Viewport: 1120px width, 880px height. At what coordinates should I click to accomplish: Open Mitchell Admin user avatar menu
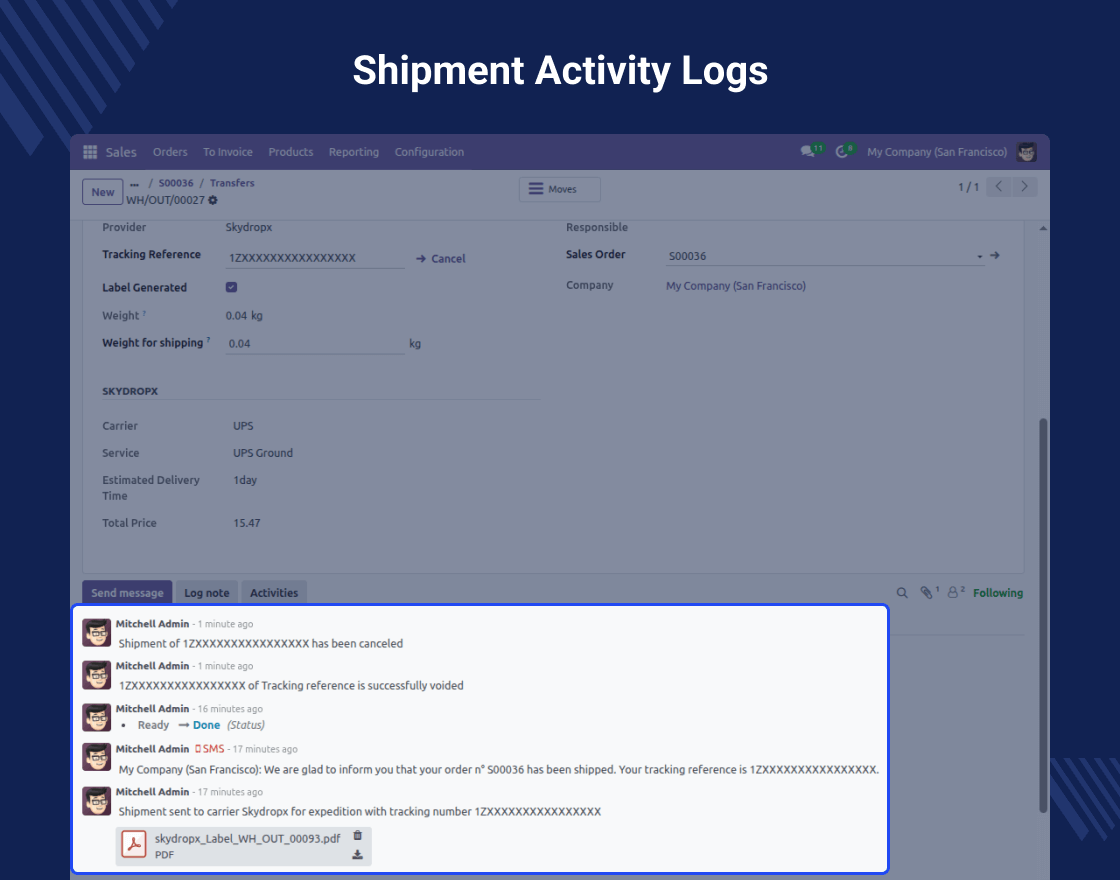point(1026,151)
